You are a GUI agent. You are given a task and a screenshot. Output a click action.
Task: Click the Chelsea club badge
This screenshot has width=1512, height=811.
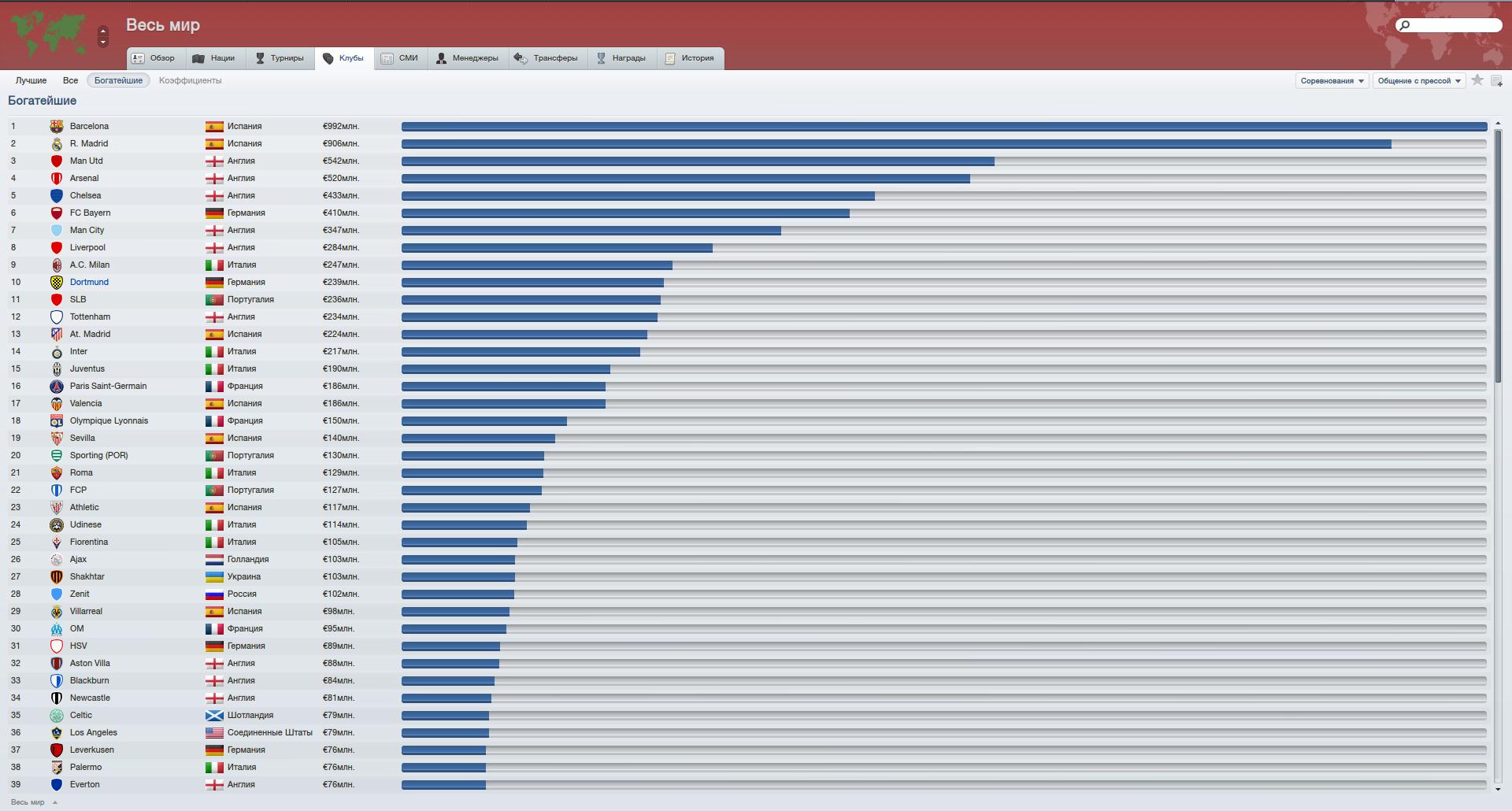click(x=57, y=195)
